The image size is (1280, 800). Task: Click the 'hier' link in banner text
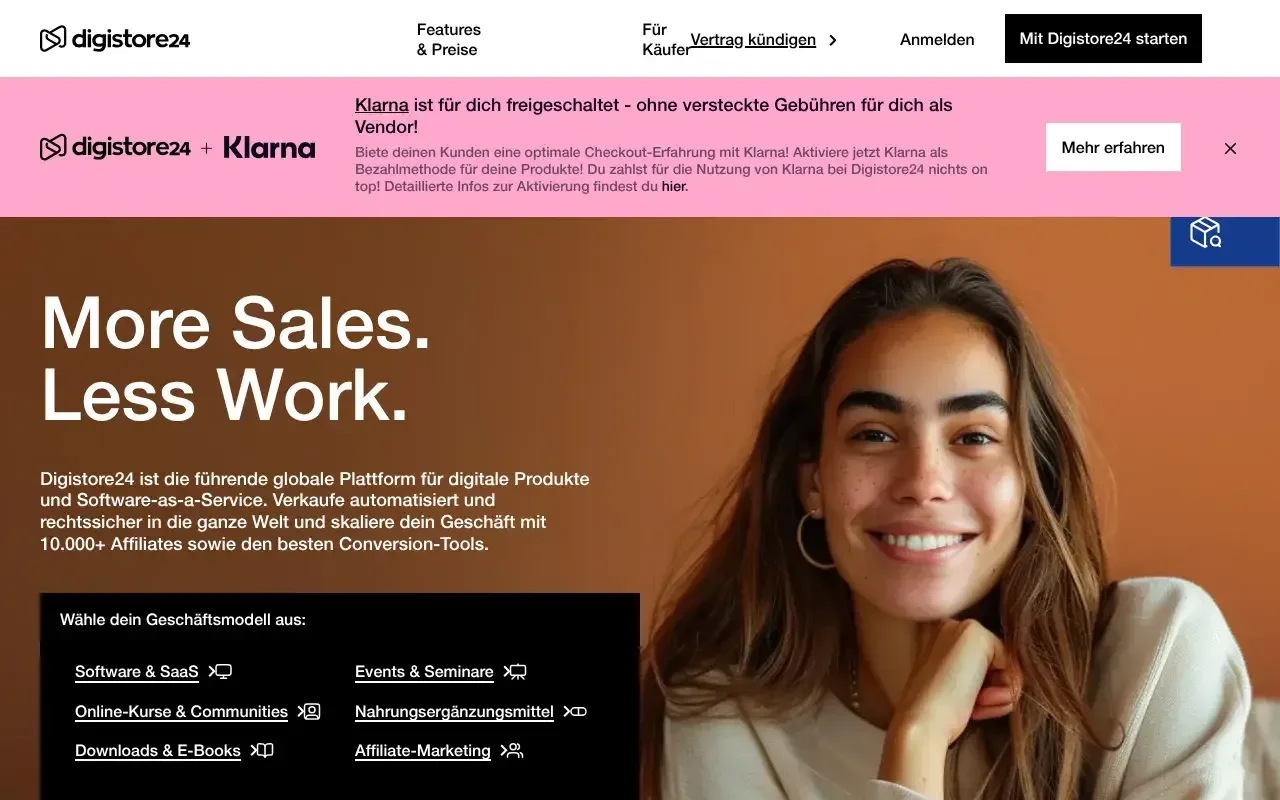pos(674,186)
